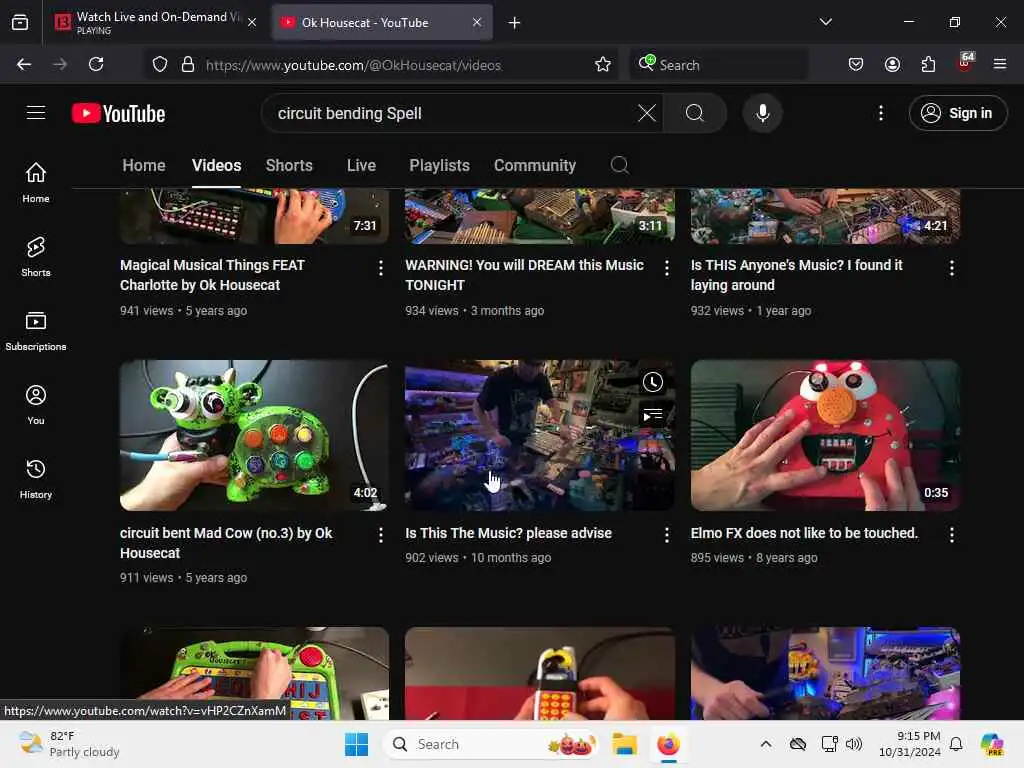
Task: Go back with the browser back arrow
Action: tap(24, 64)
